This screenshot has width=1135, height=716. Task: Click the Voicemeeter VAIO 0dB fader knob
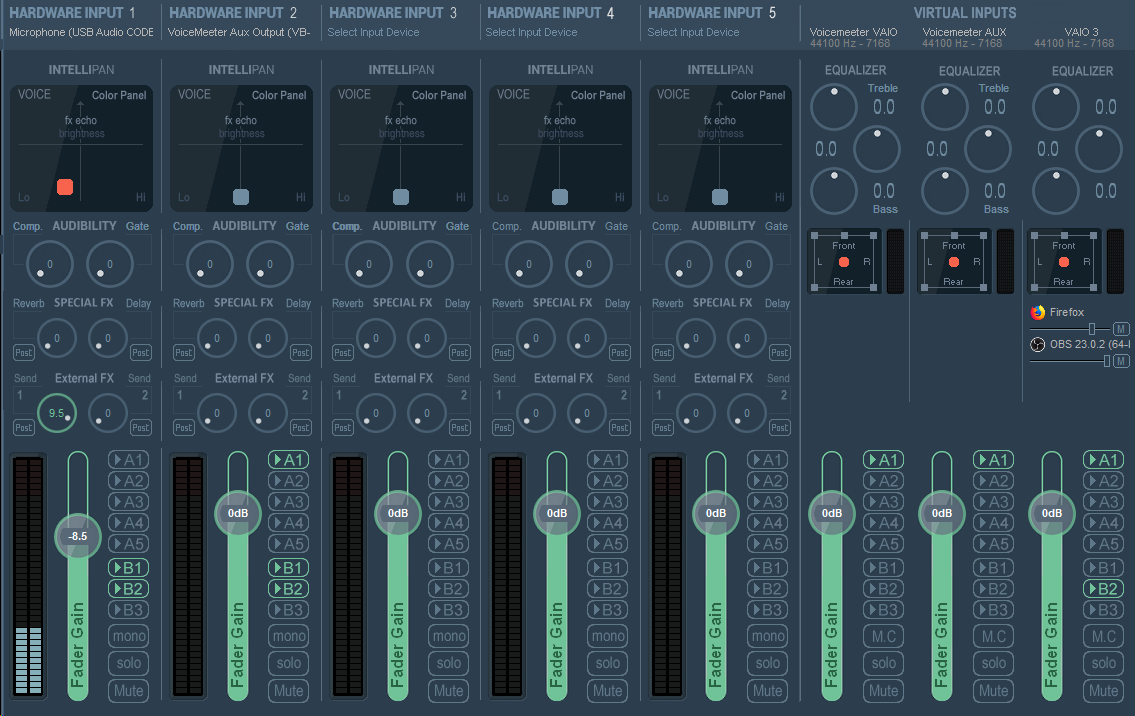point(832,513)
